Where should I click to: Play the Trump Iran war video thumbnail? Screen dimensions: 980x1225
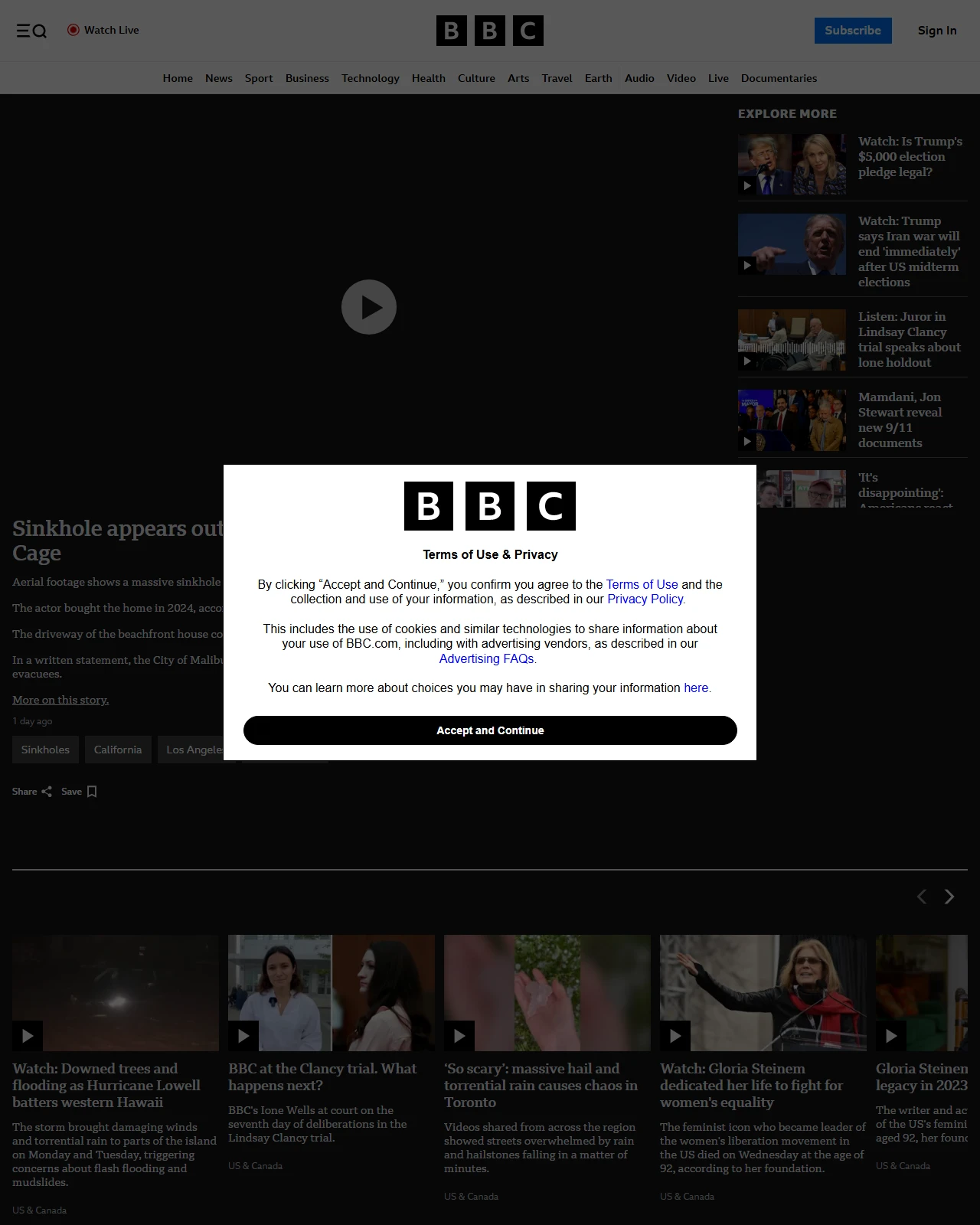[x=792, y=243]
